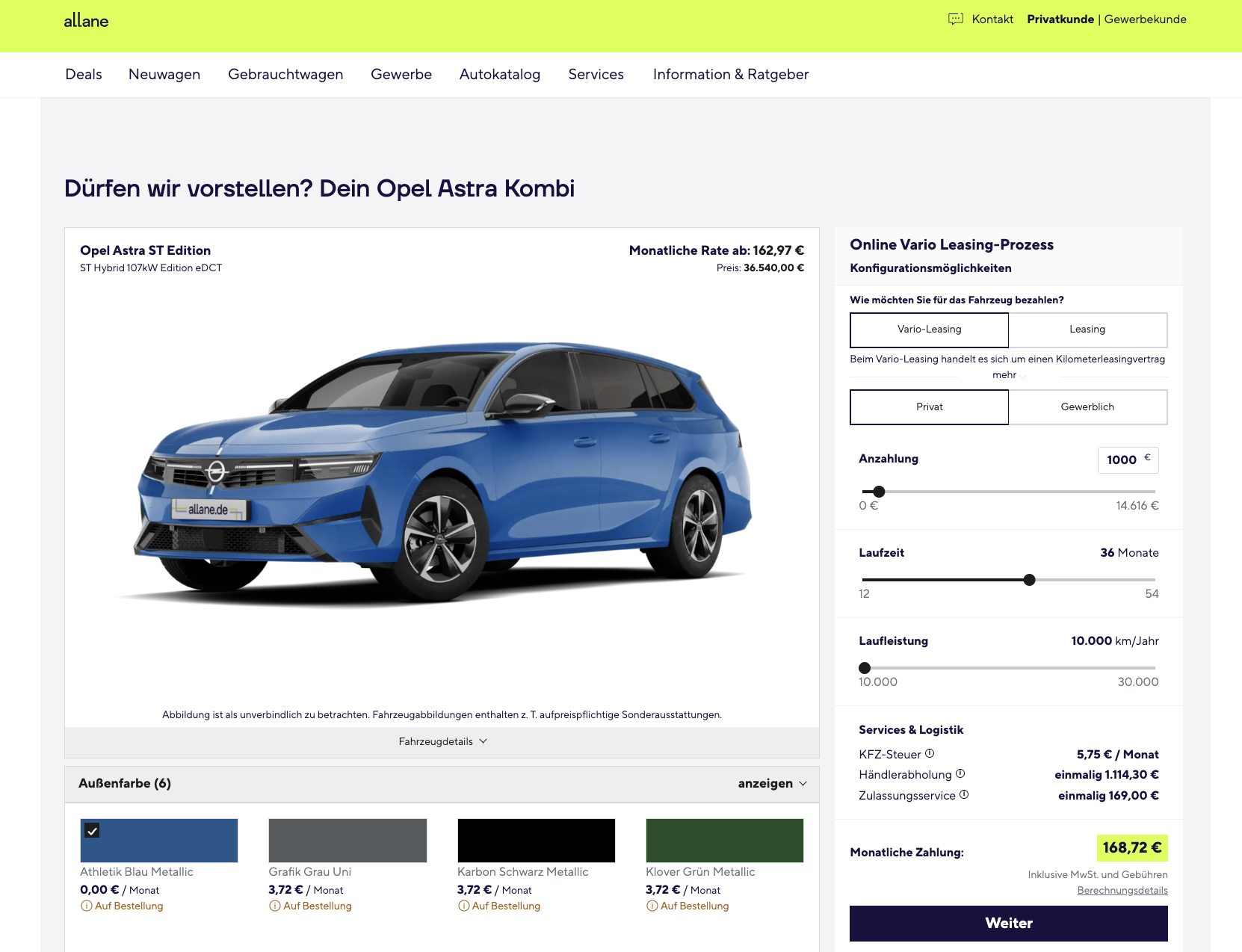Click info icon under Grafik Grau Uni

tap(275, 906)
